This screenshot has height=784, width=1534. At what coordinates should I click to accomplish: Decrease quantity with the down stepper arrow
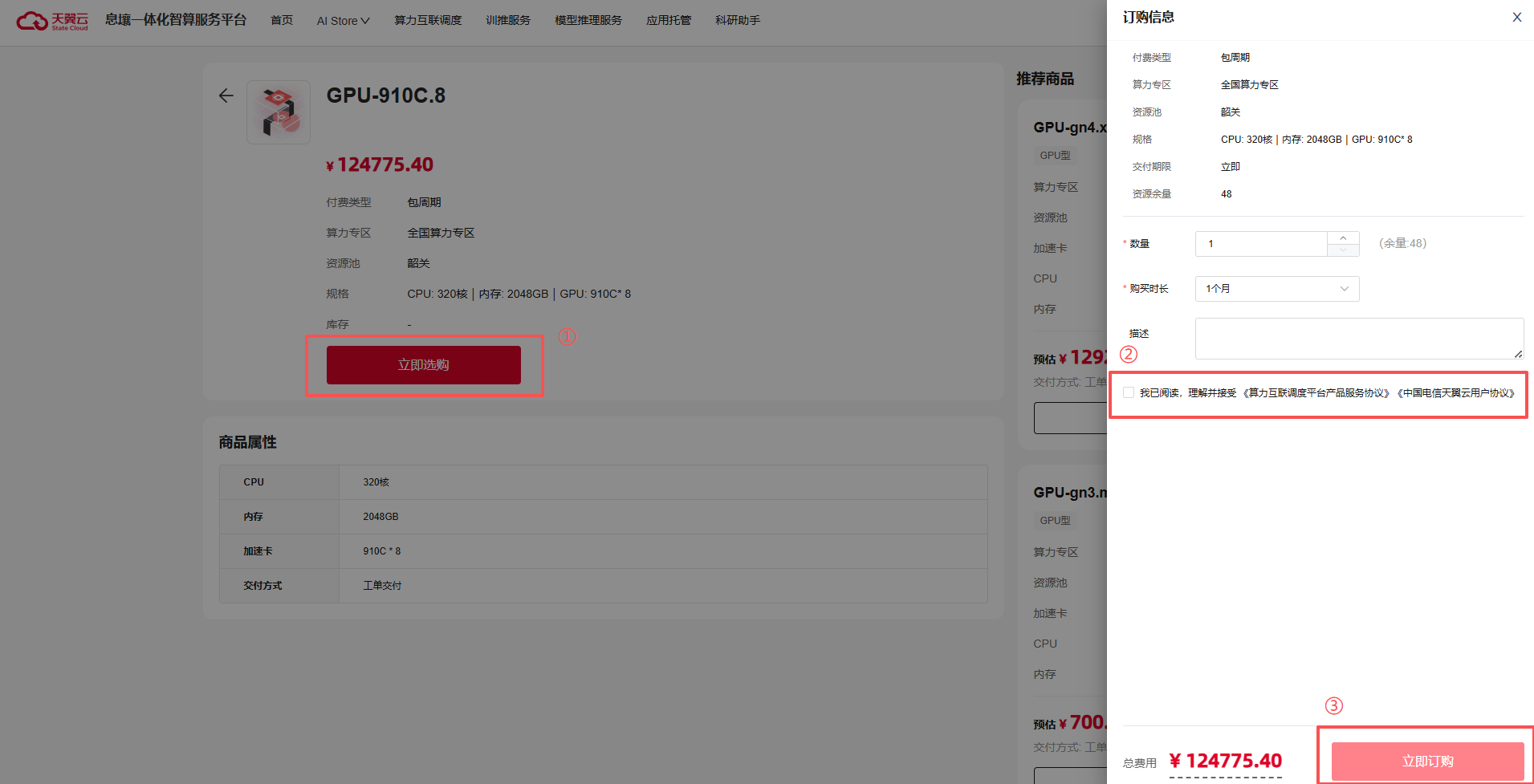click(1343, 250)
